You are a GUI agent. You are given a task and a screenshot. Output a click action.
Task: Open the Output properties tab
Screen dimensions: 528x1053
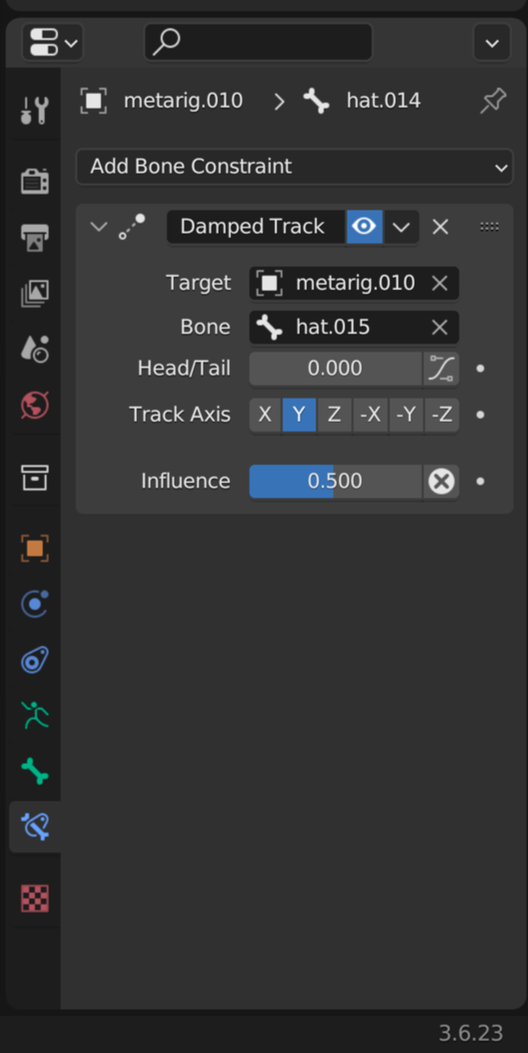tap(34, 237)
